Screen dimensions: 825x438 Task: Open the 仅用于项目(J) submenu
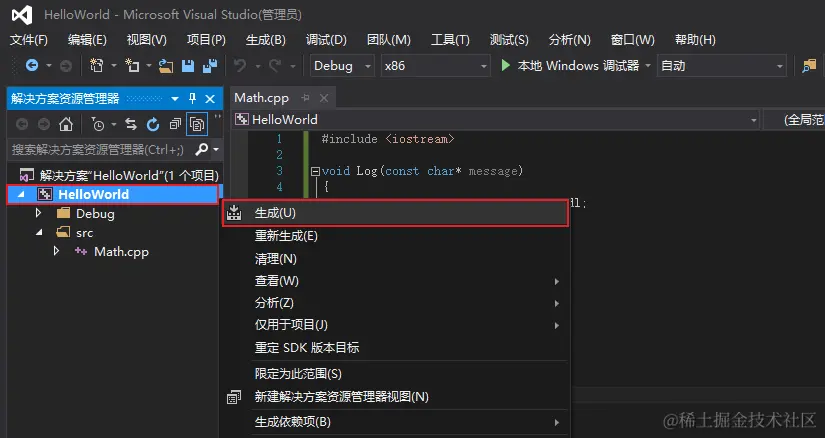pos(396,325)
